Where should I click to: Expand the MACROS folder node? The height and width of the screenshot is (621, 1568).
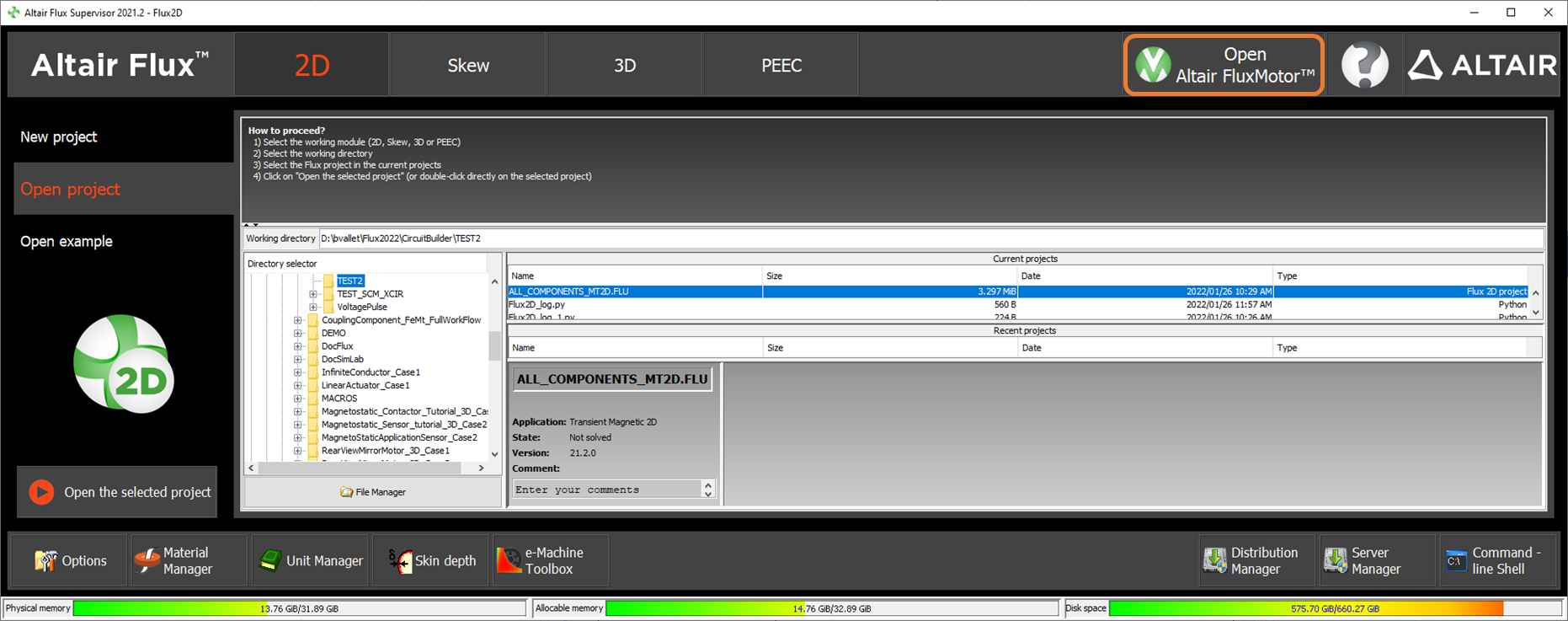pyautogui.click(x=297, y=399)
